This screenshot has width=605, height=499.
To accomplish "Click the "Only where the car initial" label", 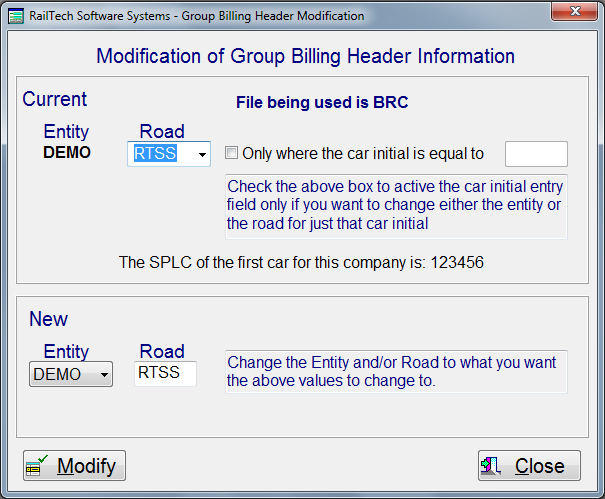I will tap(363, 154).
